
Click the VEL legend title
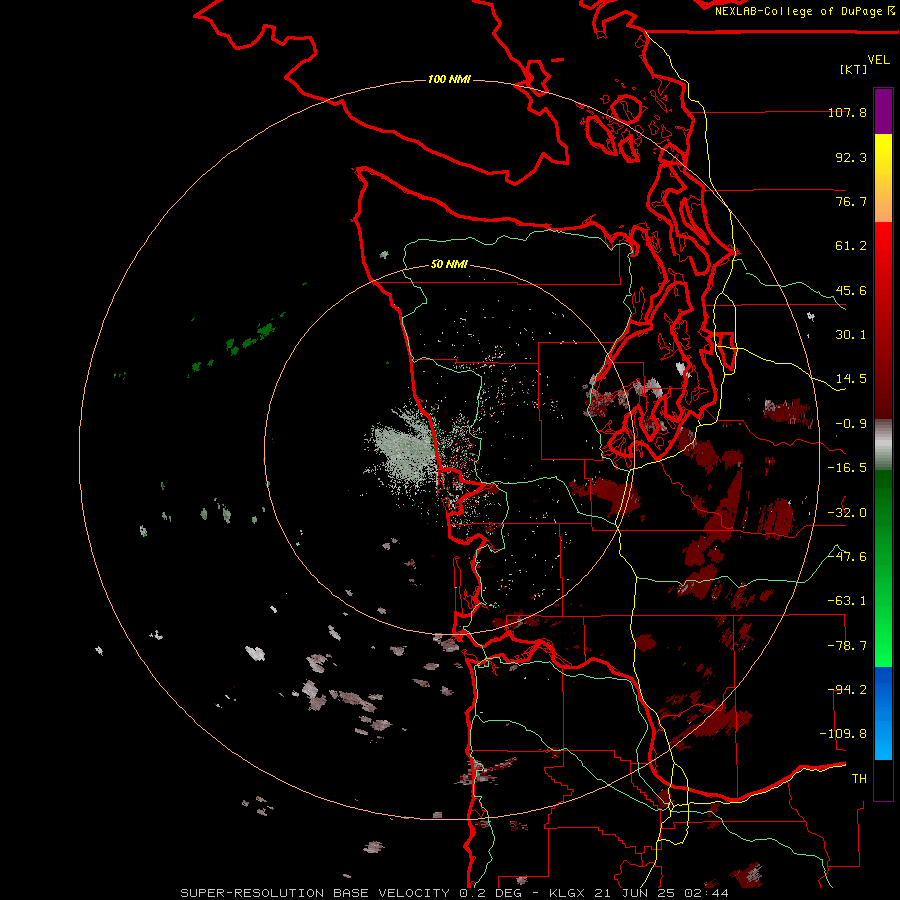[878, 60]
